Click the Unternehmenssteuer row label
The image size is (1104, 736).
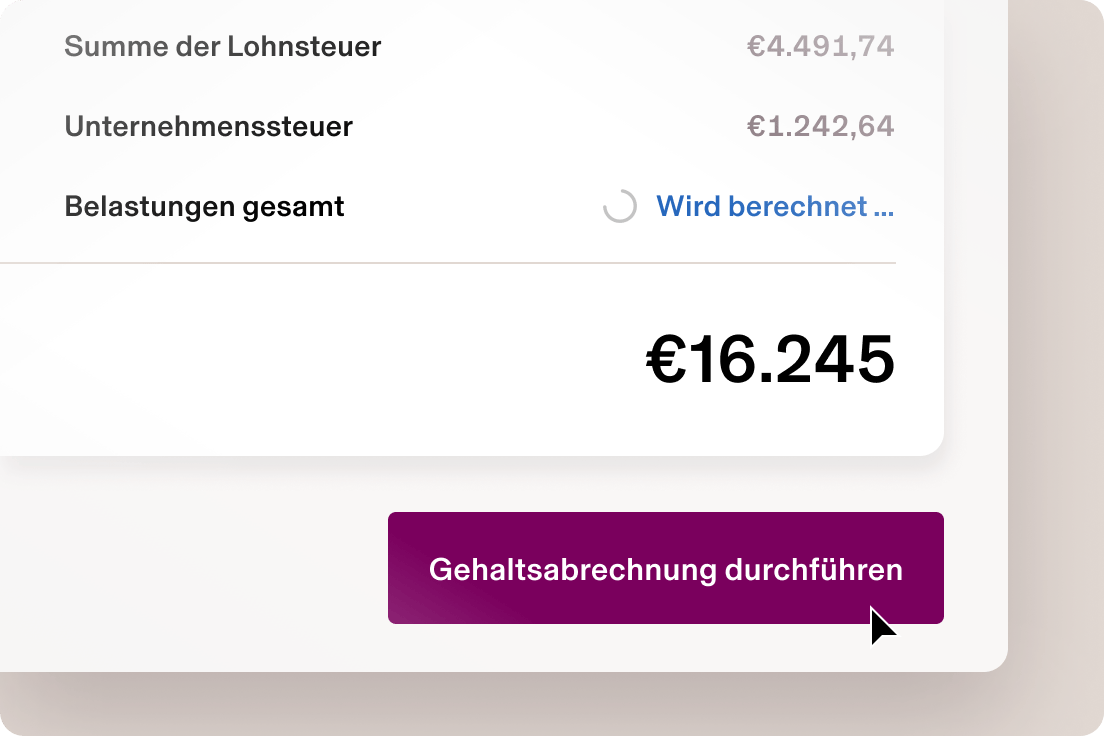coord(208,126)
